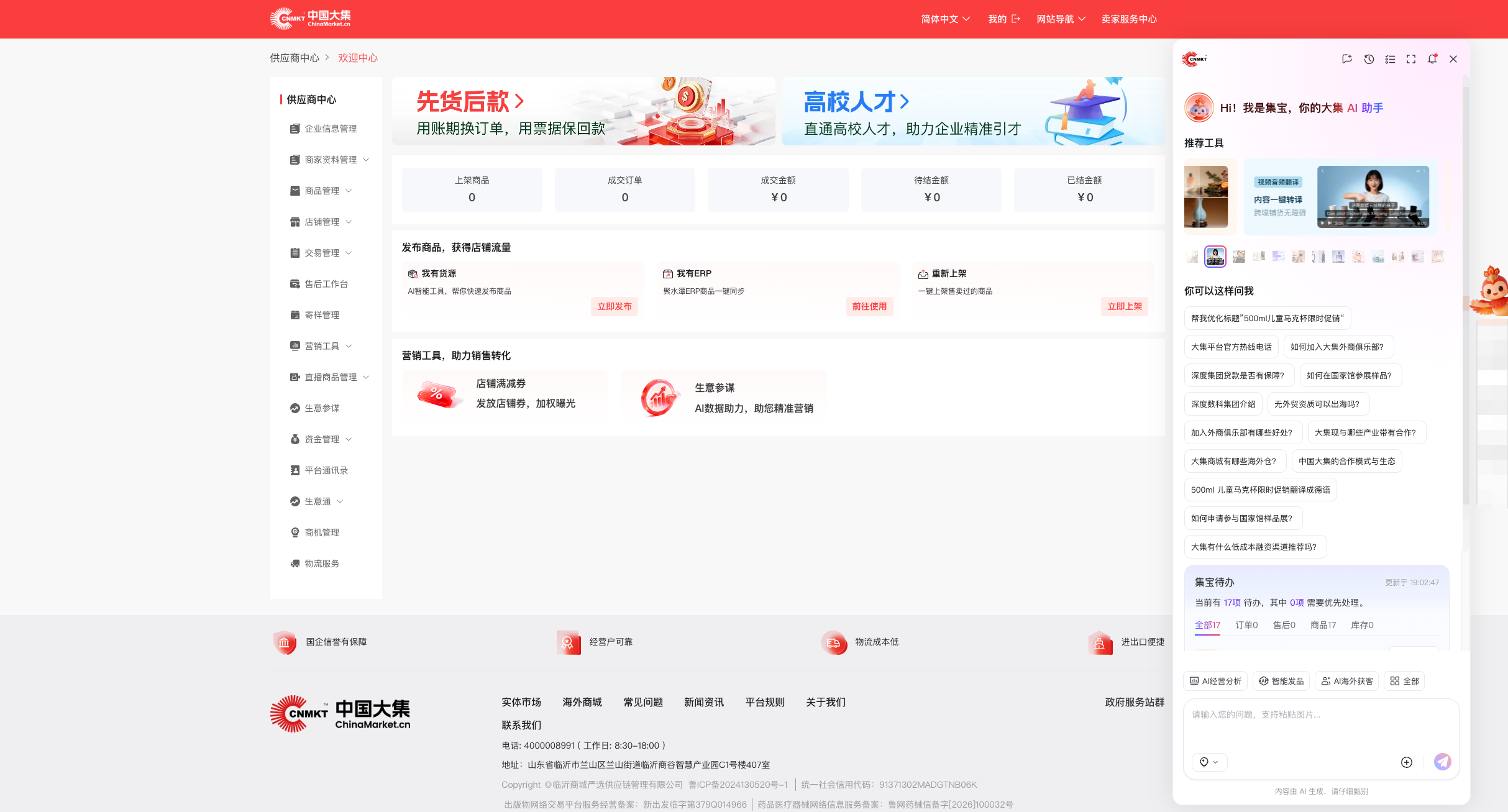Open 简体中文 language dropdown

click(x=945, y=19)
